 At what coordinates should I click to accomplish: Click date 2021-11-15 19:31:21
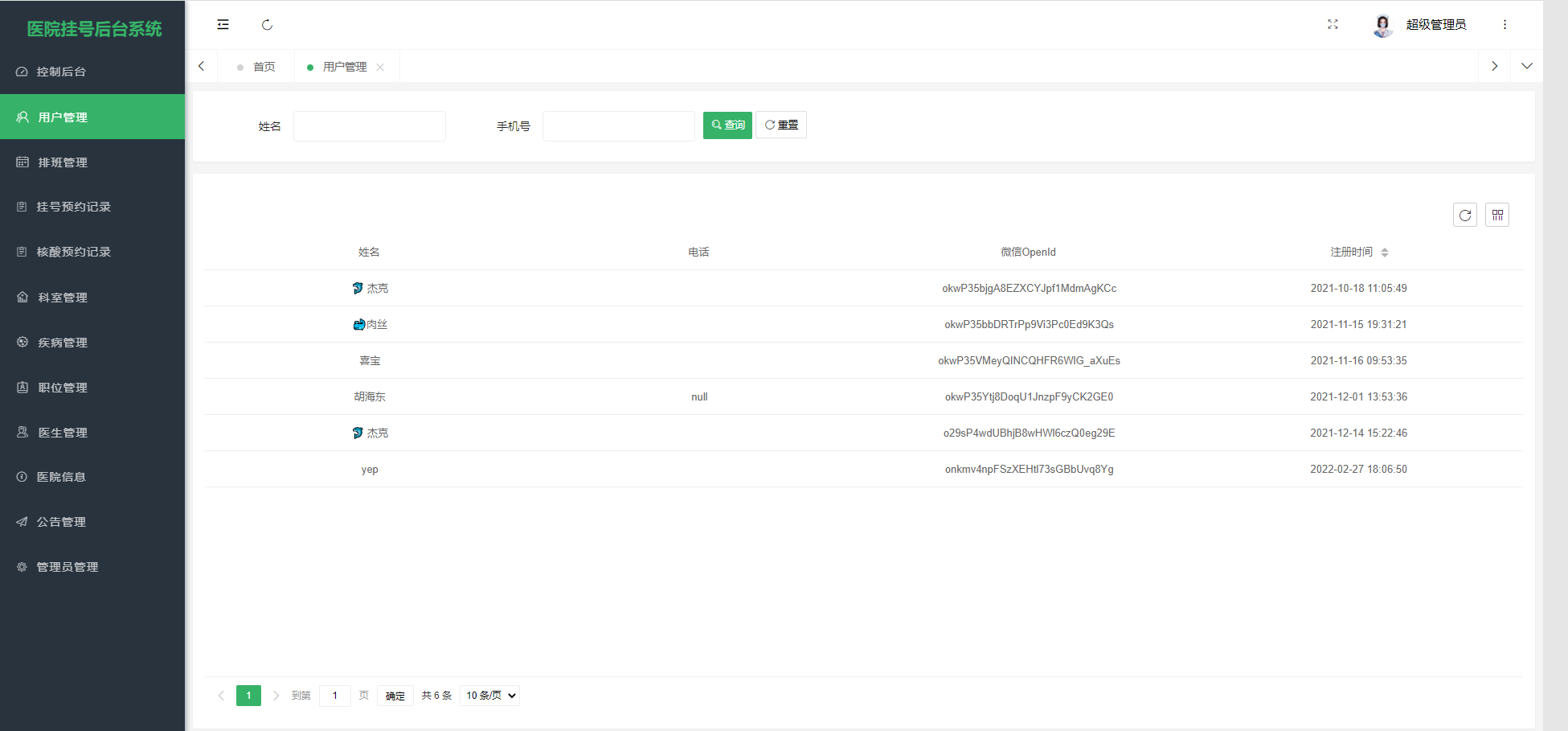coord(1358,324)
